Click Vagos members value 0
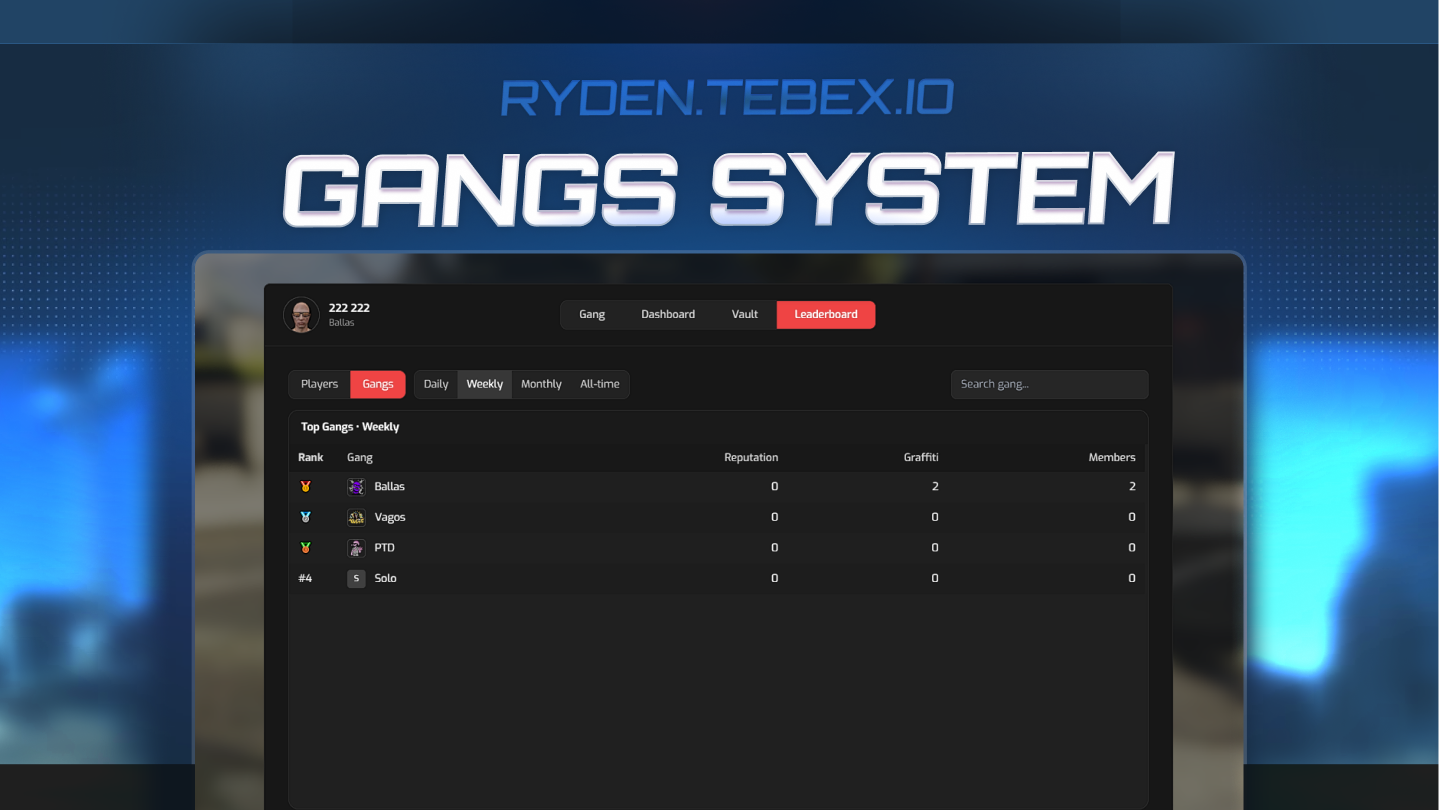The image size is (1439, 810). [x=1132, y=517]
